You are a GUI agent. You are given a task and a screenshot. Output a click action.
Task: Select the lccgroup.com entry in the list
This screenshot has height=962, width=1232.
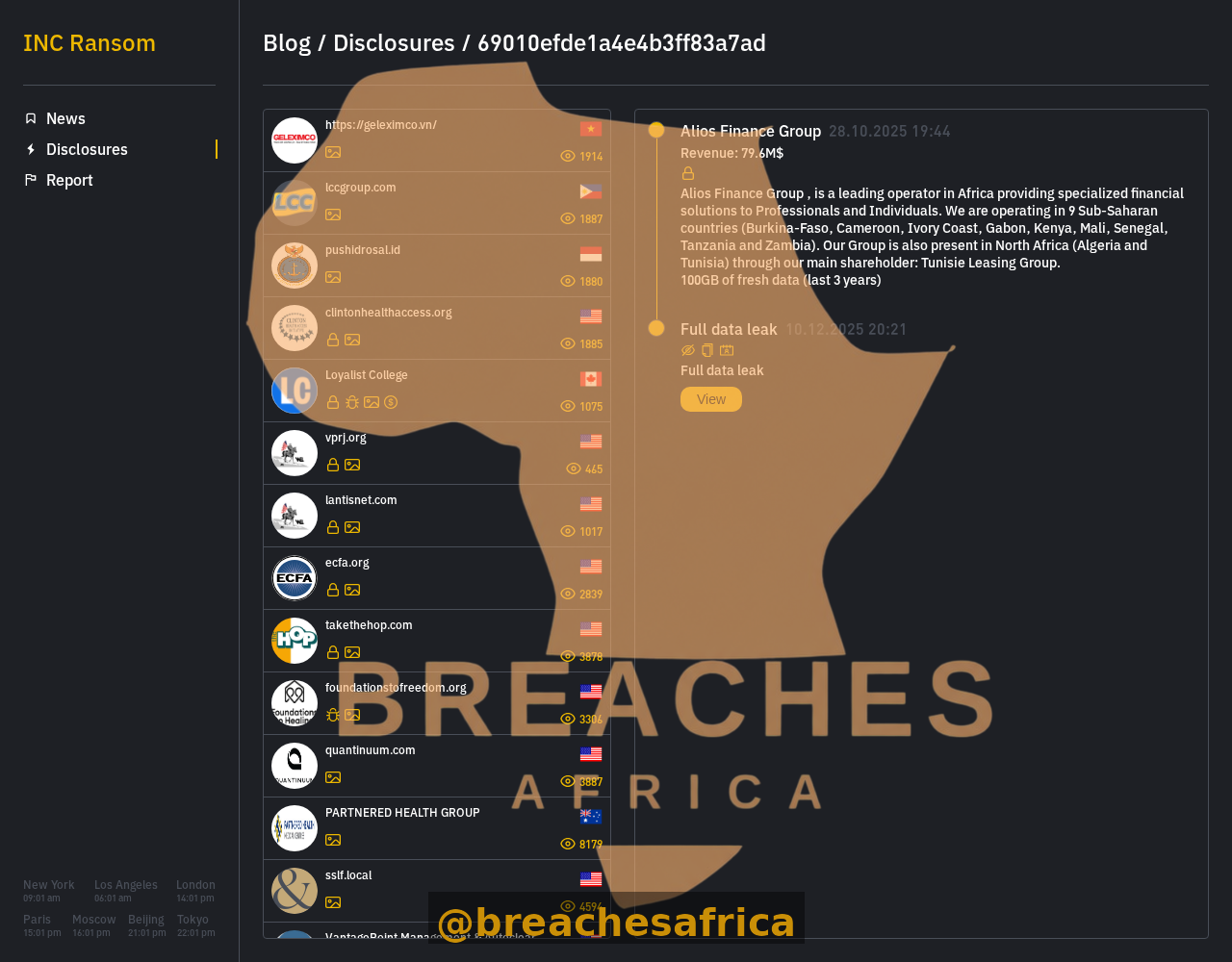[437, 203]
